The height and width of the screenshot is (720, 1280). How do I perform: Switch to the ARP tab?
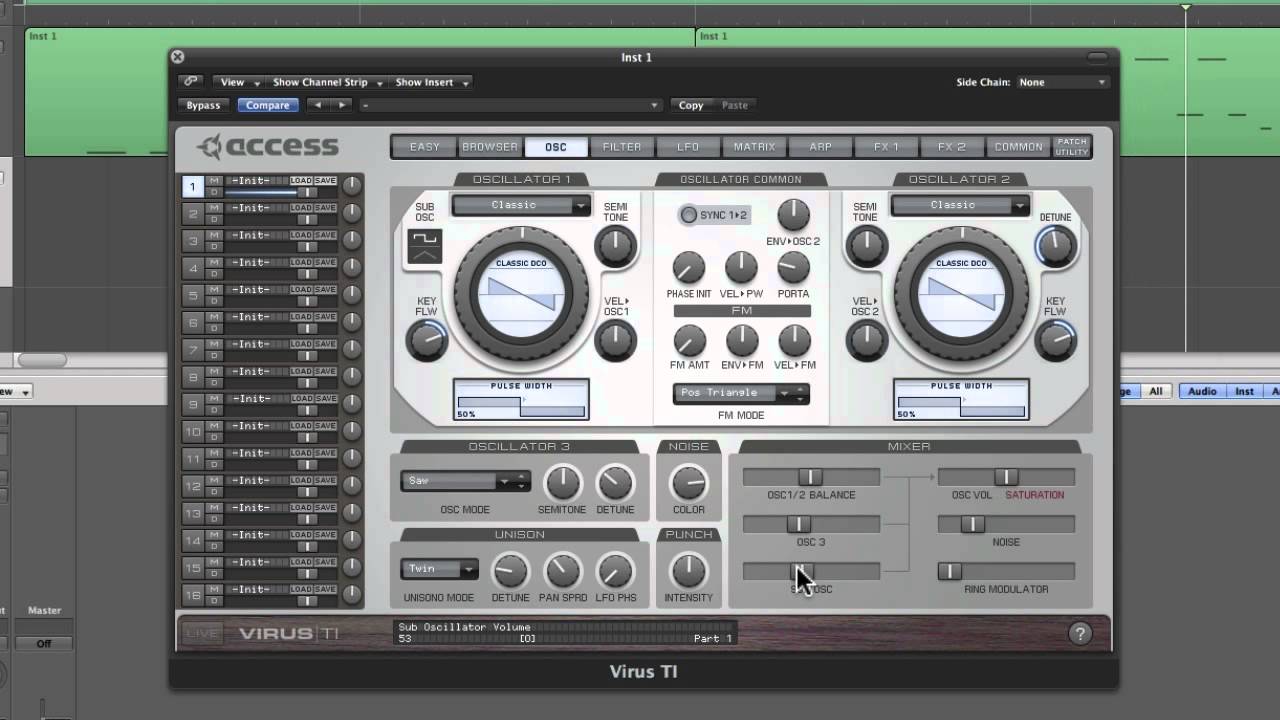pos(820,147)
